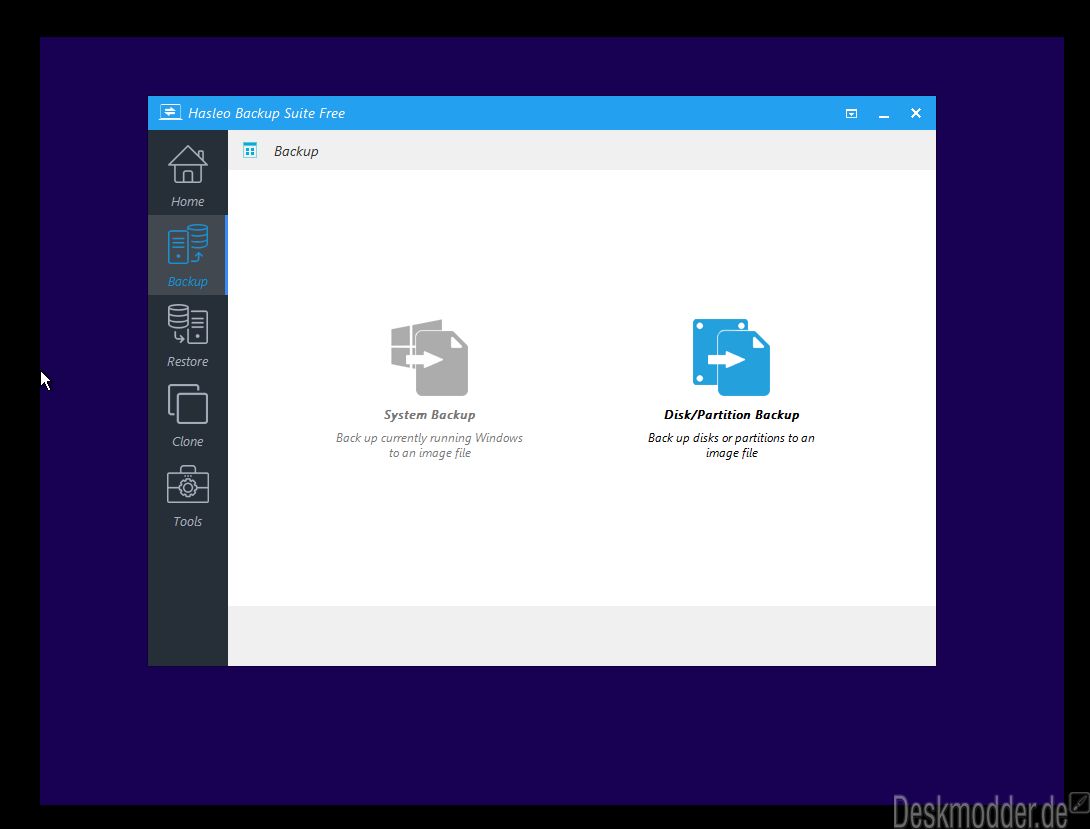Click 'Back up disks or partitions' description
The image size is (1090, 829).
[731, 445]
